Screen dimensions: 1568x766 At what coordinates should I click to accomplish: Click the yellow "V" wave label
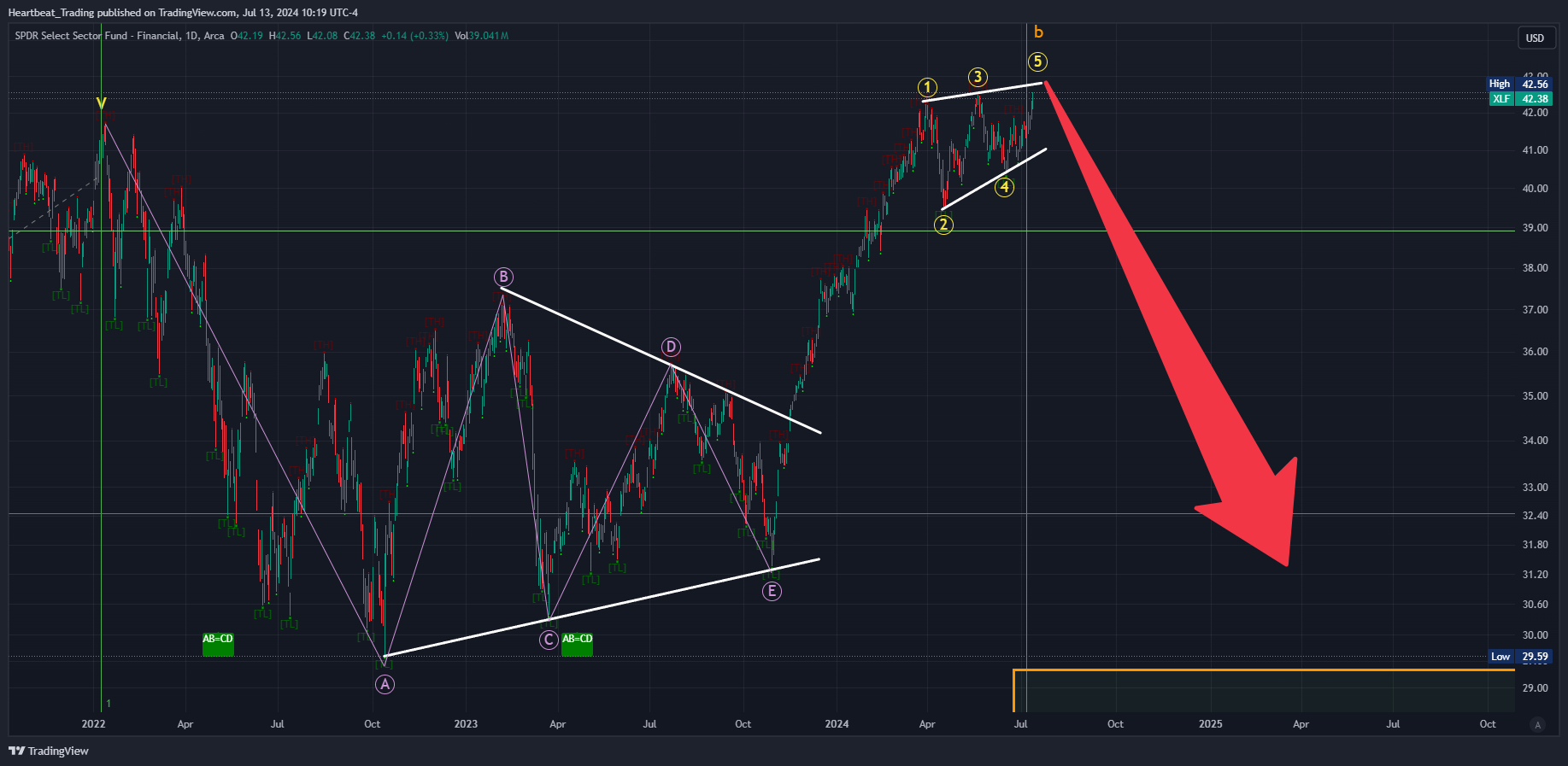click(x=102, y=104)
